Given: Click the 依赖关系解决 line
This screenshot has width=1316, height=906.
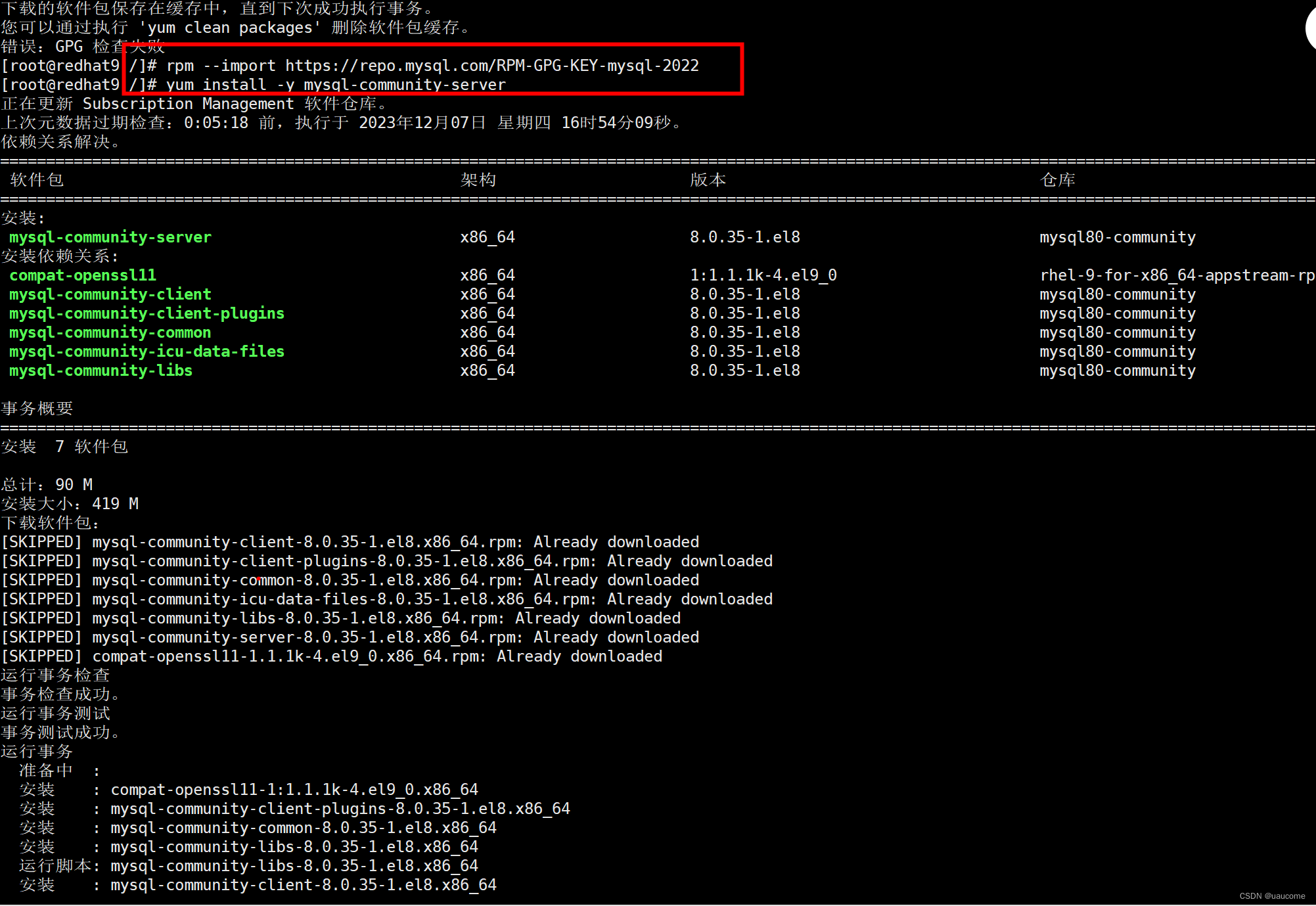Looking at the screenshot, I should (x=60, y=142).
